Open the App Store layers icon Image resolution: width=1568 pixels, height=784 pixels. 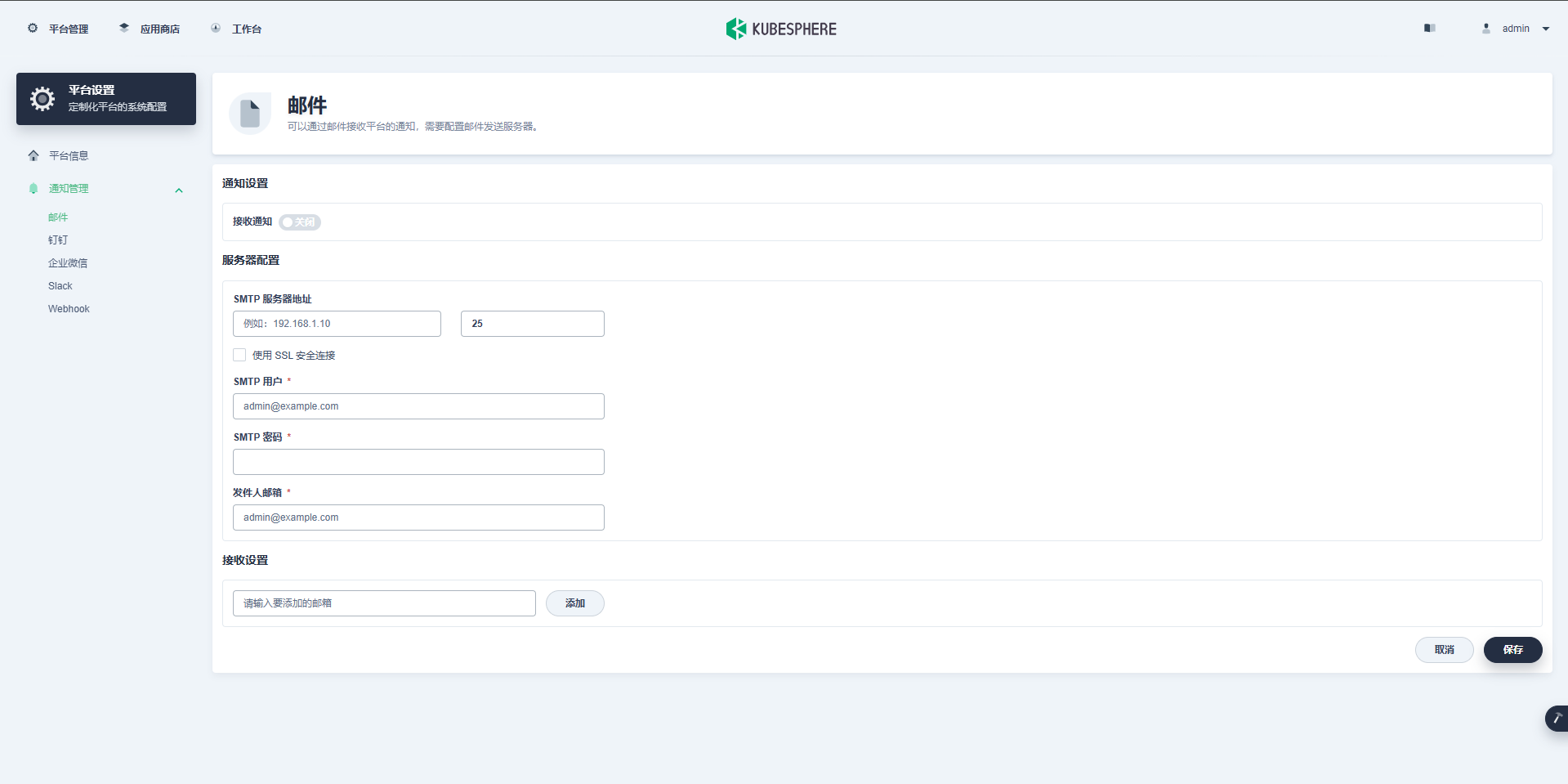pos(124,28)
